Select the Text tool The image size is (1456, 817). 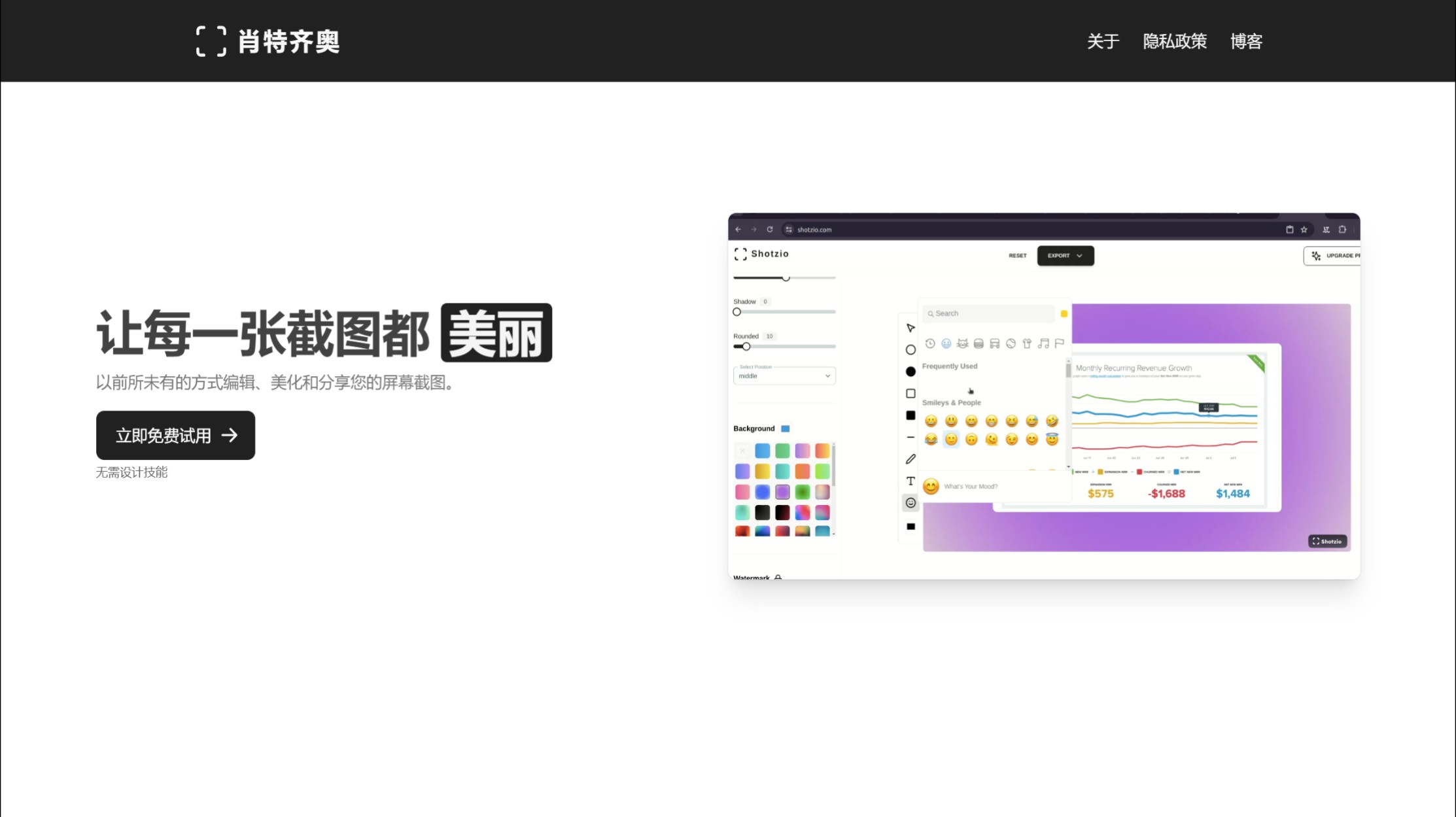(x=910, y=481)
